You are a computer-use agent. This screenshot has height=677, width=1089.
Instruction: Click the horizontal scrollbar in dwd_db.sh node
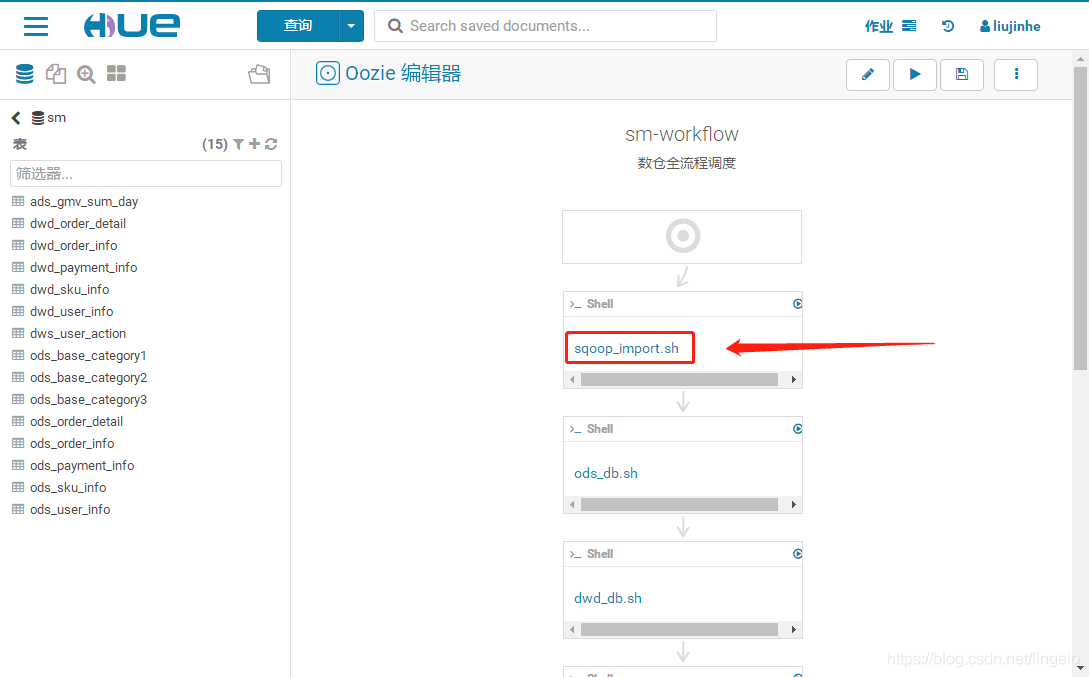(x=679, y=630)
